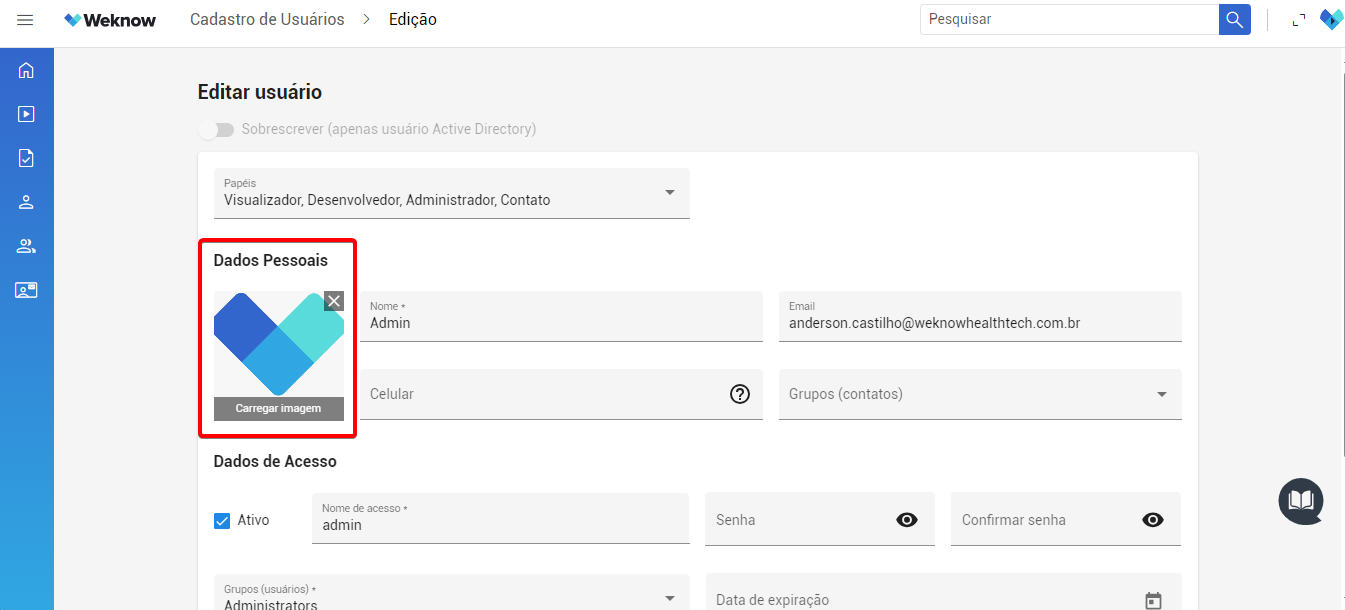Open the user groups sidebar icon
The image size is (1345, 610).
[x=26, y=246]
